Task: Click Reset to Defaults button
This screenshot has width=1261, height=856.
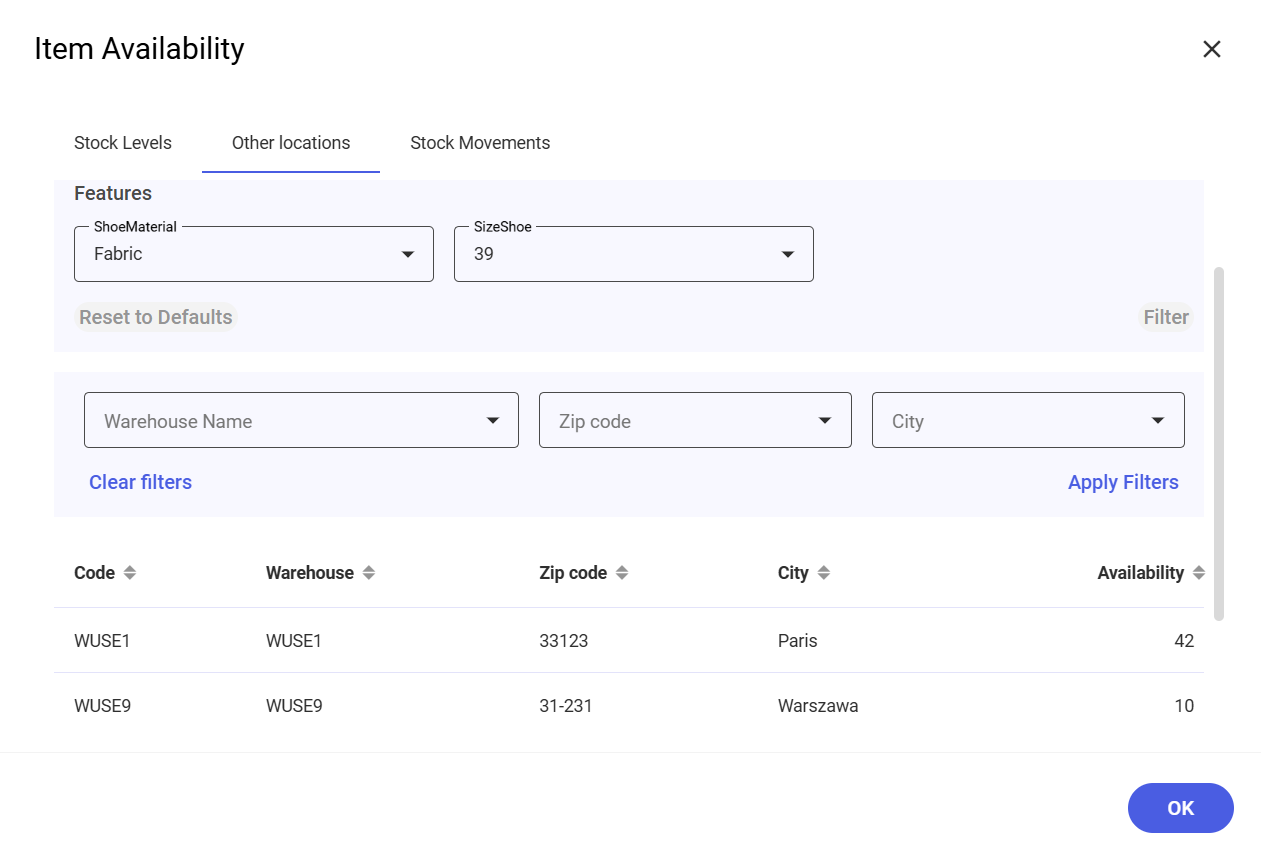Action: pyautogui.click(x=156, y=317)
